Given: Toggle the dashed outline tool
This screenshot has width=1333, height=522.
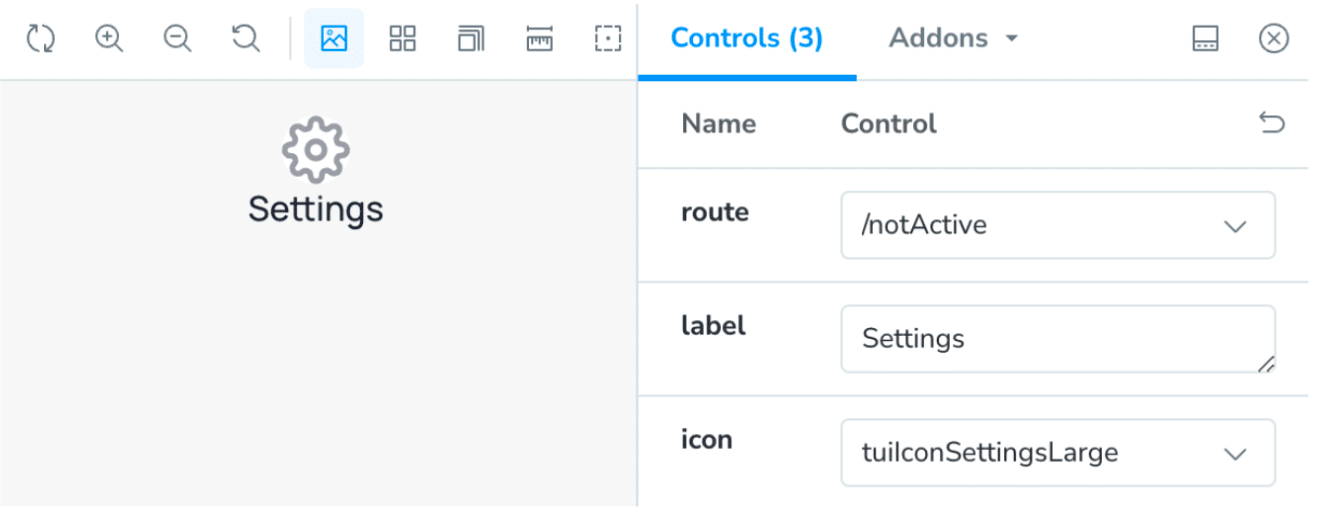Looking at the screenshot, I should 607,39.
